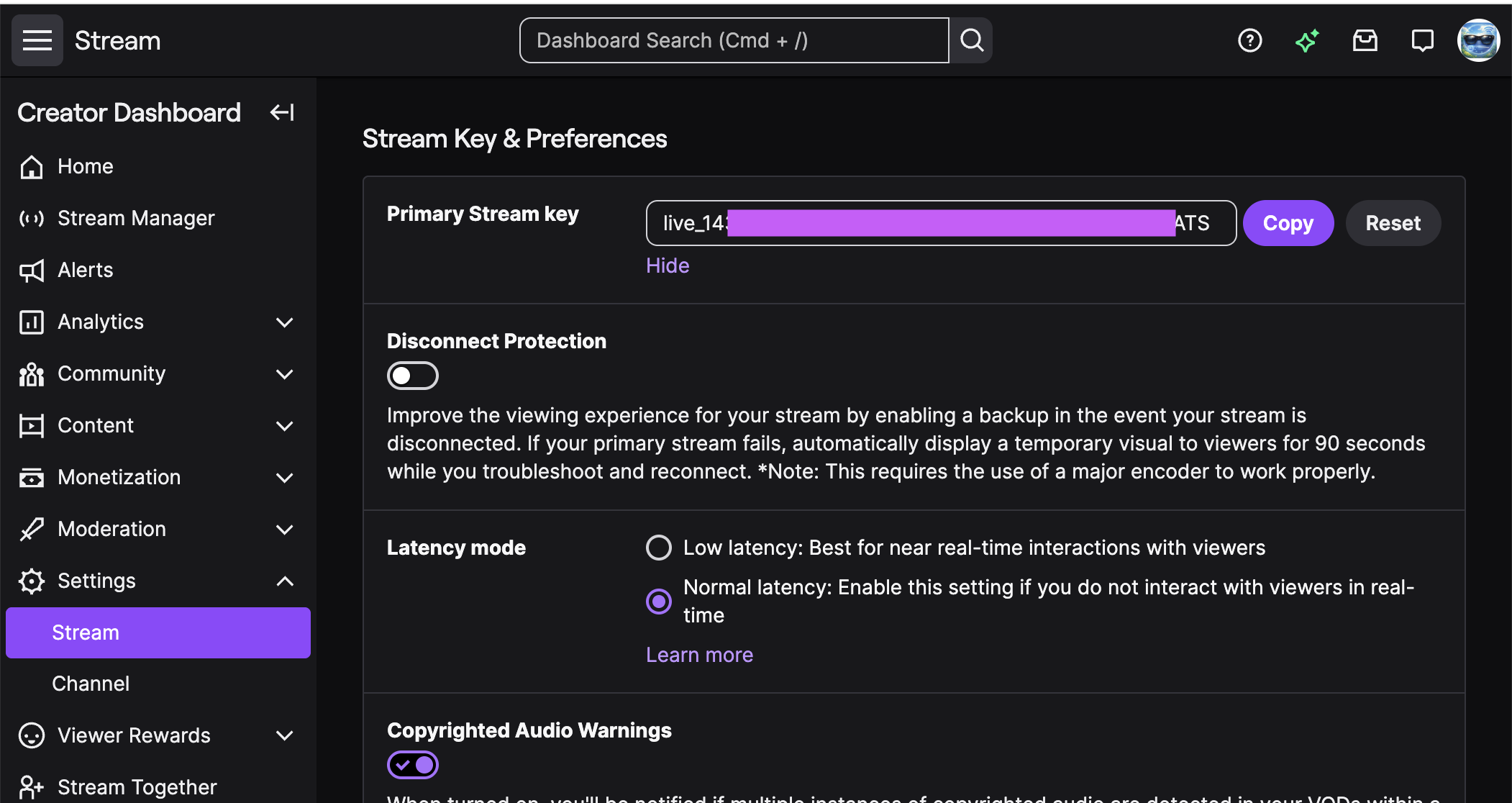1512x803 pixels.
Task: Click Hide under the stream key
Action: [x=668, y=266]
